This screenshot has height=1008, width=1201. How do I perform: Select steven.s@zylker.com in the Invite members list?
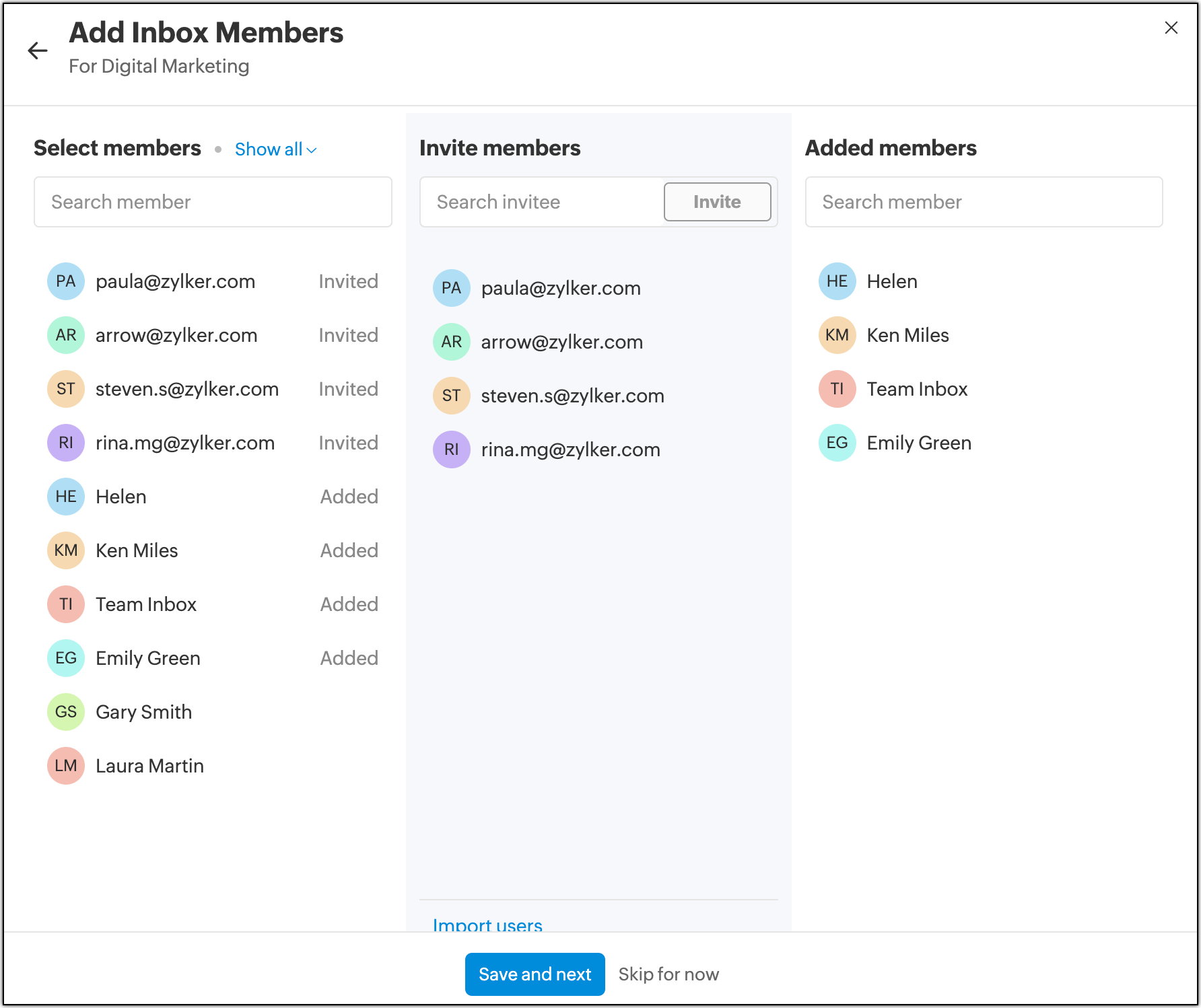pos(572,396)
